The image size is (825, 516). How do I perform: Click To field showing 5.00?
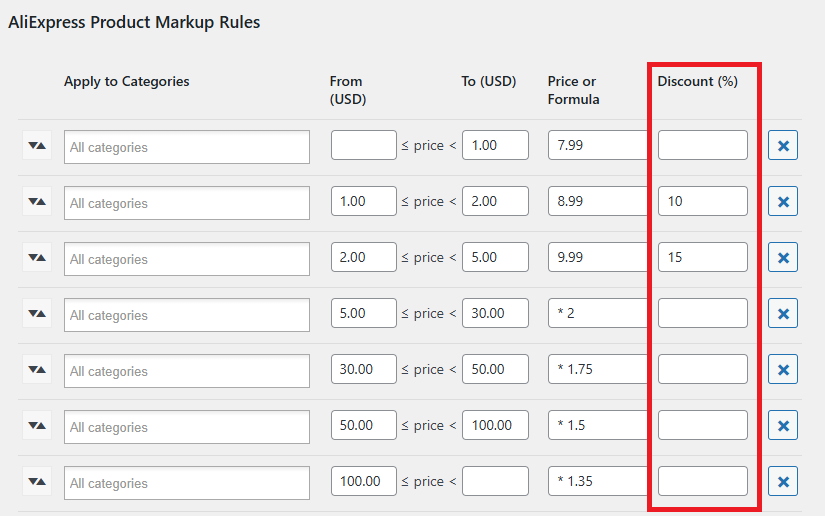496,257
